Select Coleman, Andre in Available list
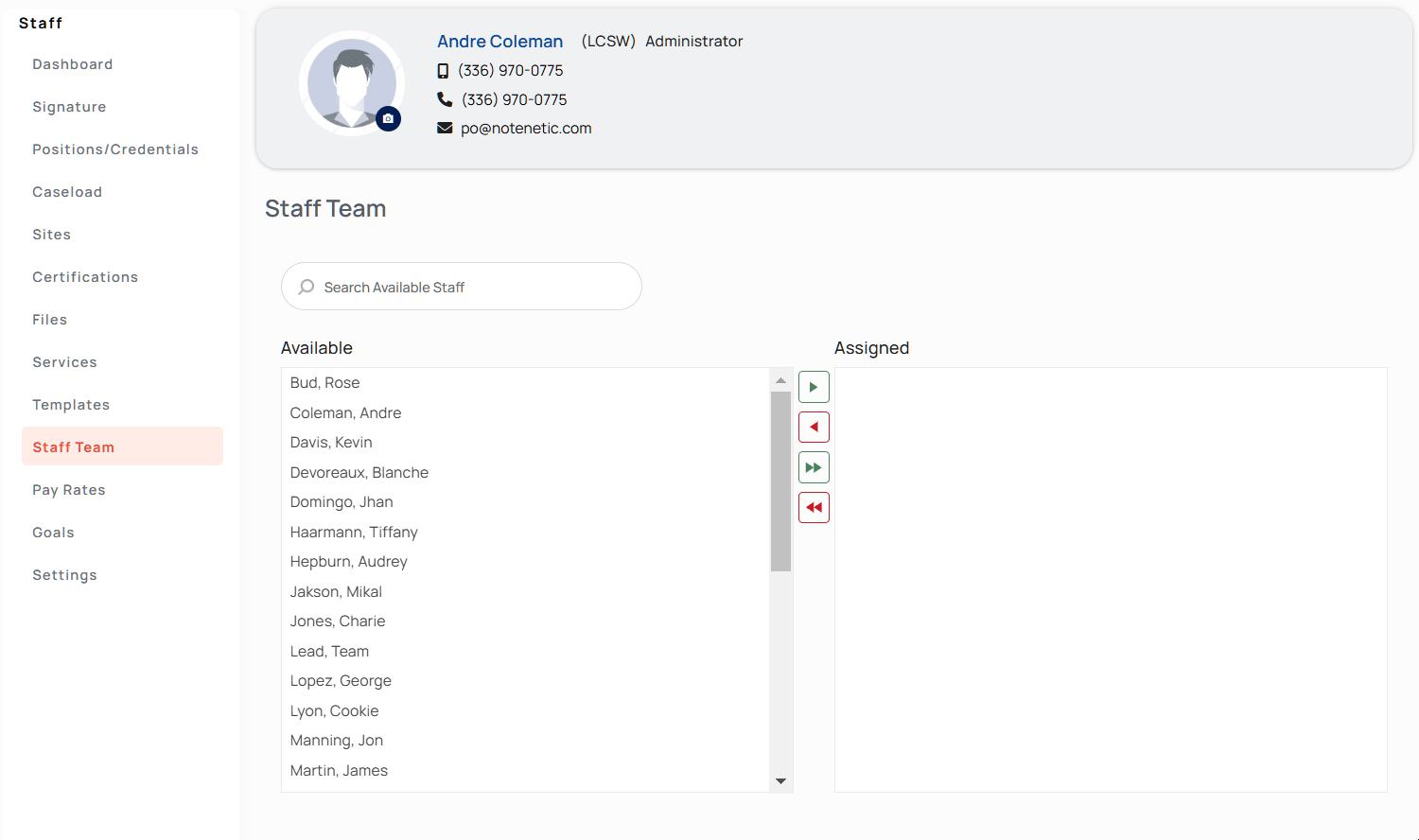Viewport: 1419px width, 840px height. point(526,413)
